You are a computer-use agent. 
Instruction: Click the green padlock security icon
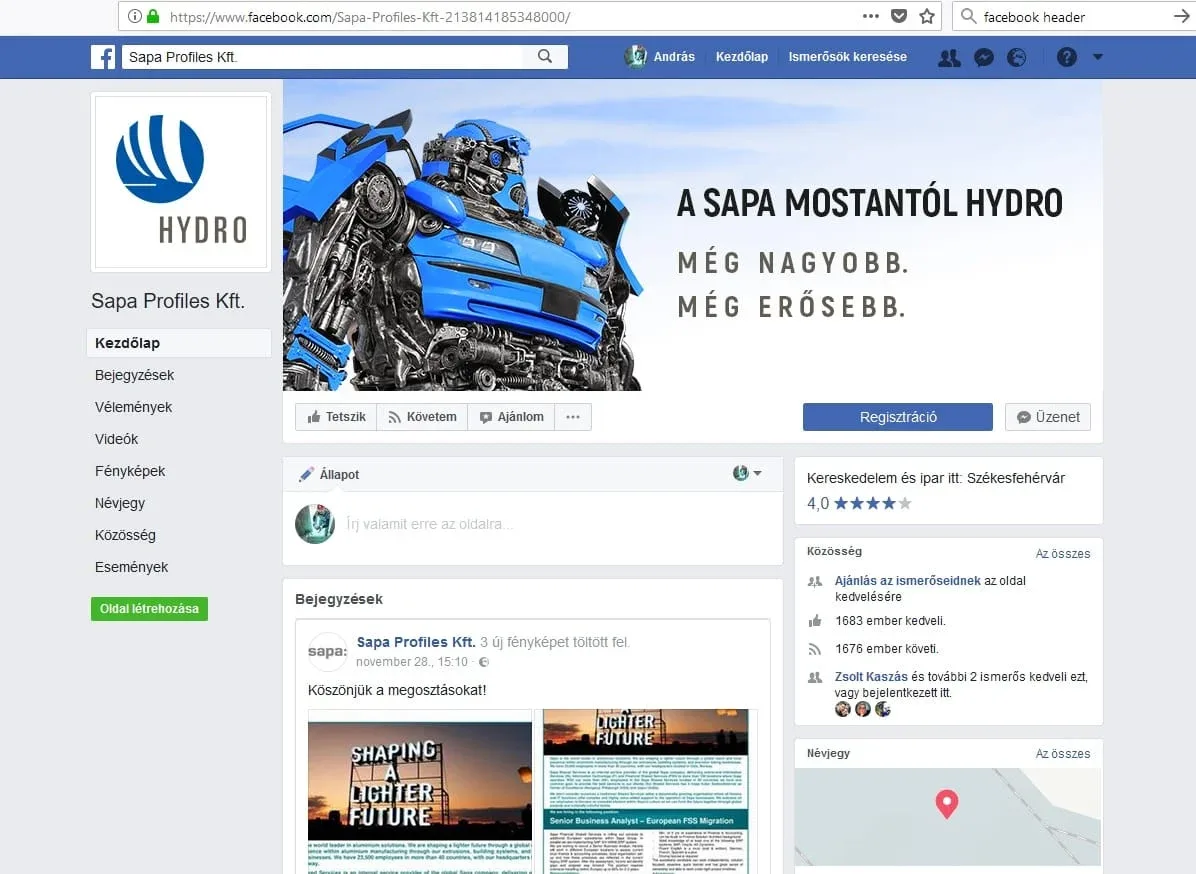[153, 16]
